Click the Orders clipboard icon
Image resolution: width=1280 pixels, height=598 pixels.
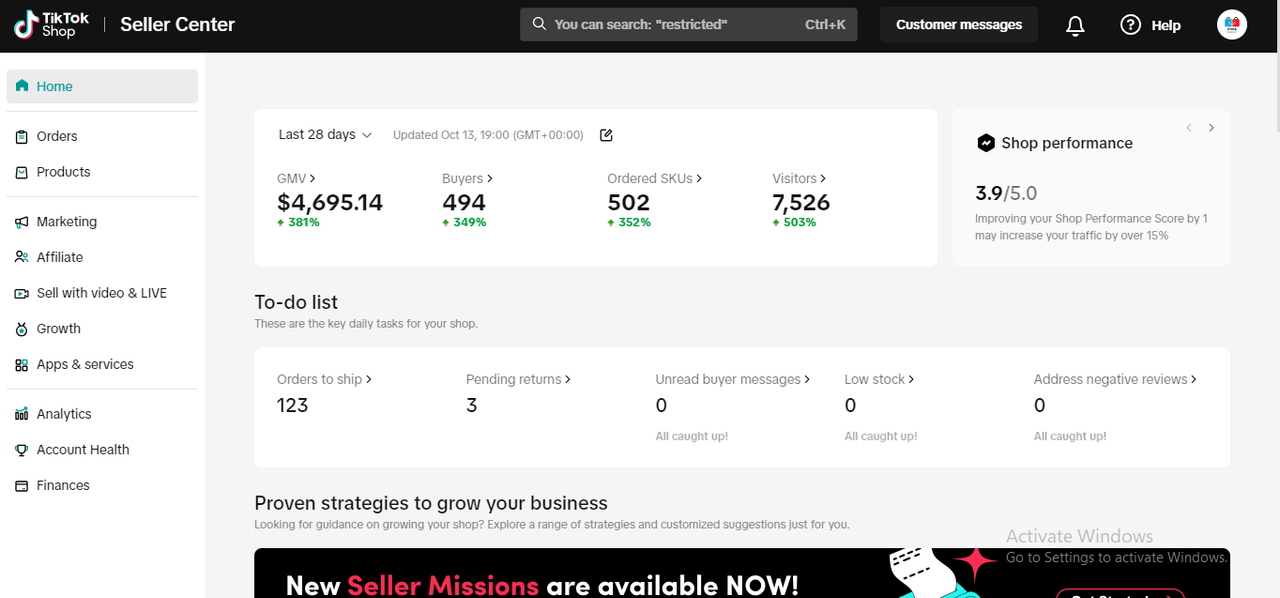pos(21,136)
